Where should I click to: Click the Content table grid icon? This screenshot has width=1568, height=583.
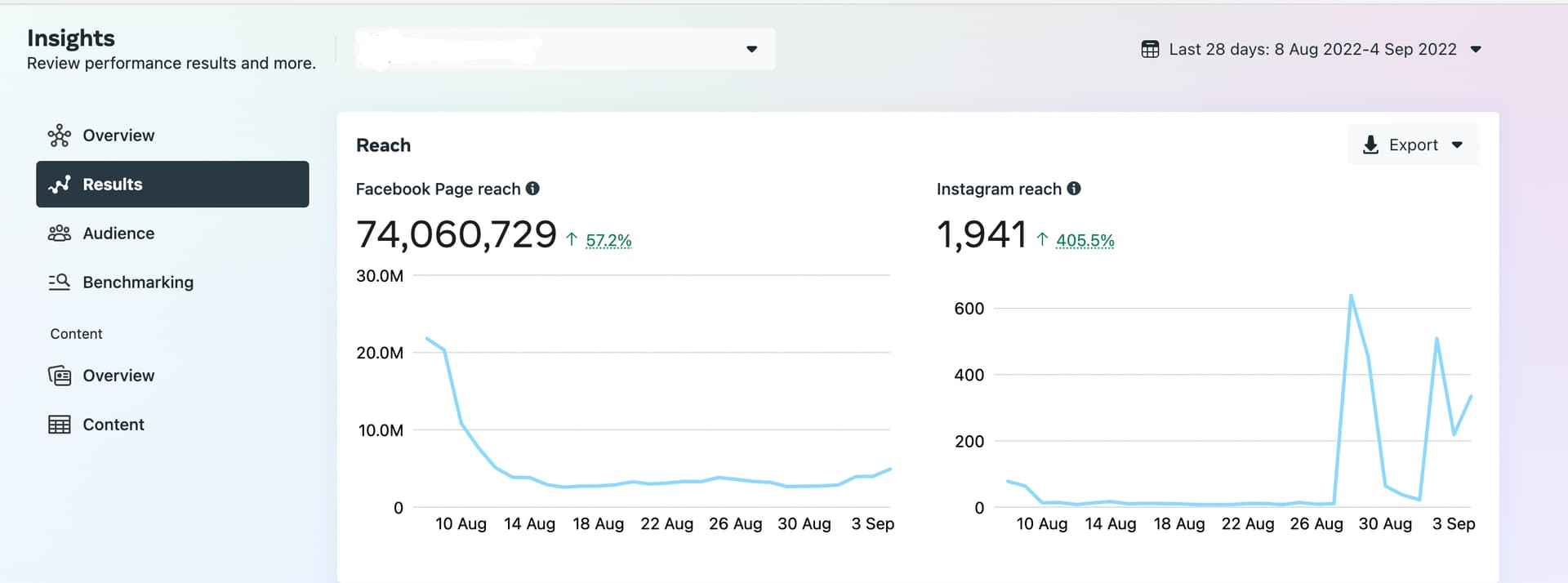point(59,425)
